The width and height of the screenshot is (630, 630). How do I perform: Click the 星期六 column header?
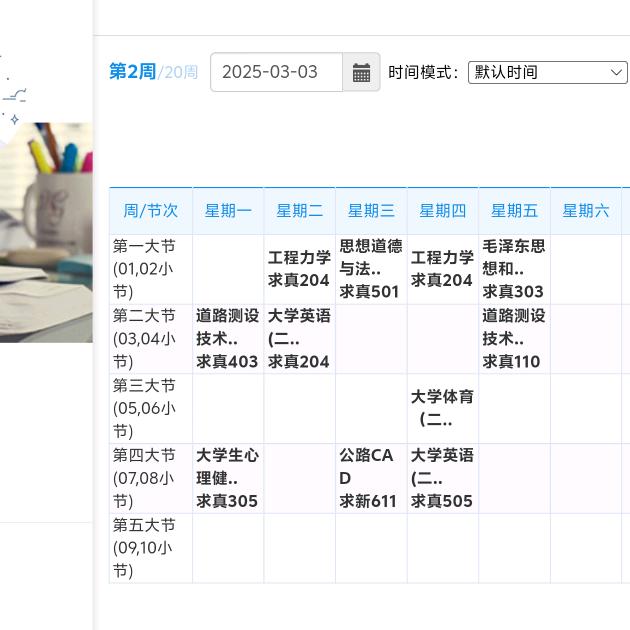click(x=586, y=211)
